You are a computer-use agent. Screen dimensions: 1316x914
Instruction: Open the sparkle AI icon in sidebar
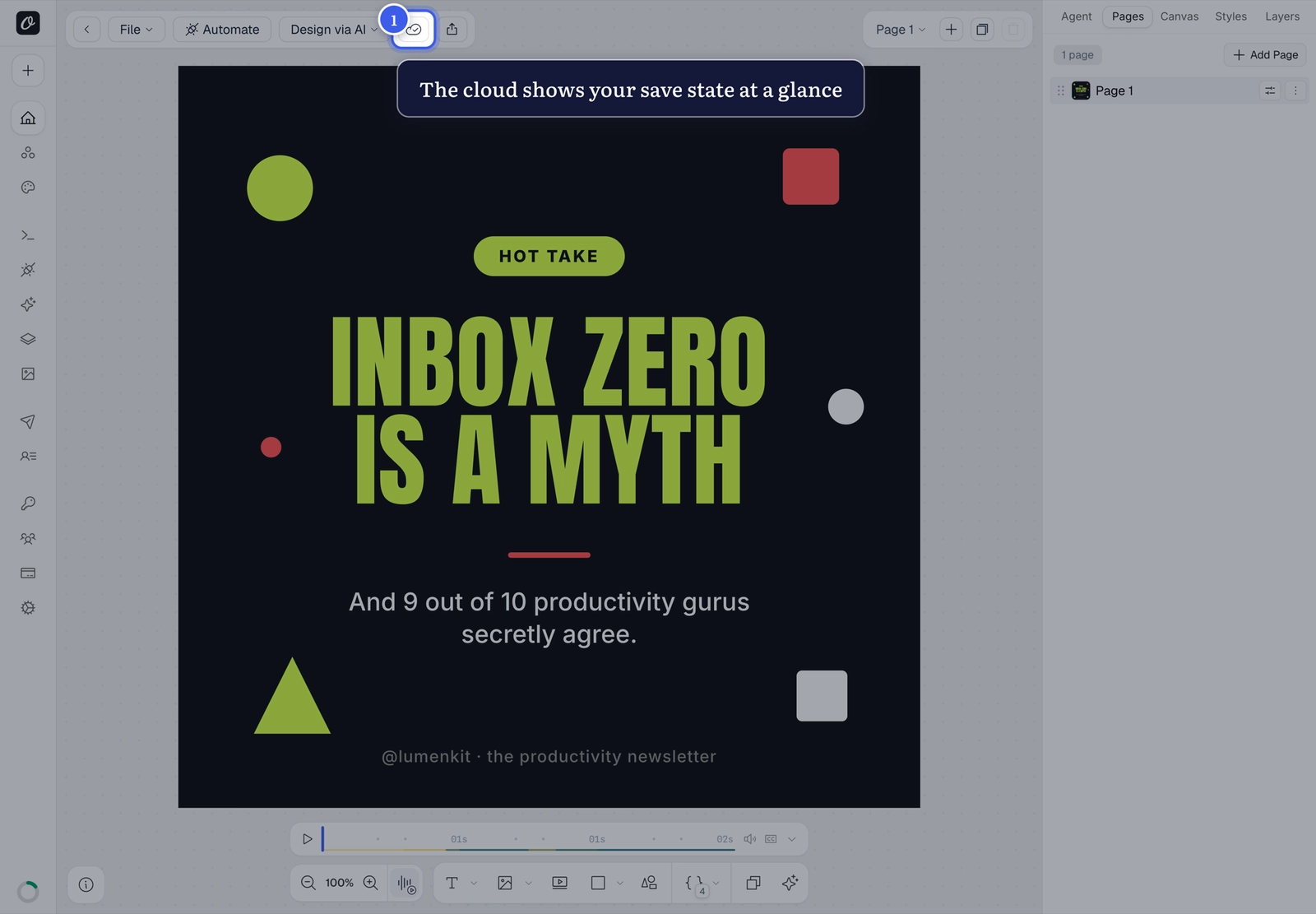click(28, 304)
